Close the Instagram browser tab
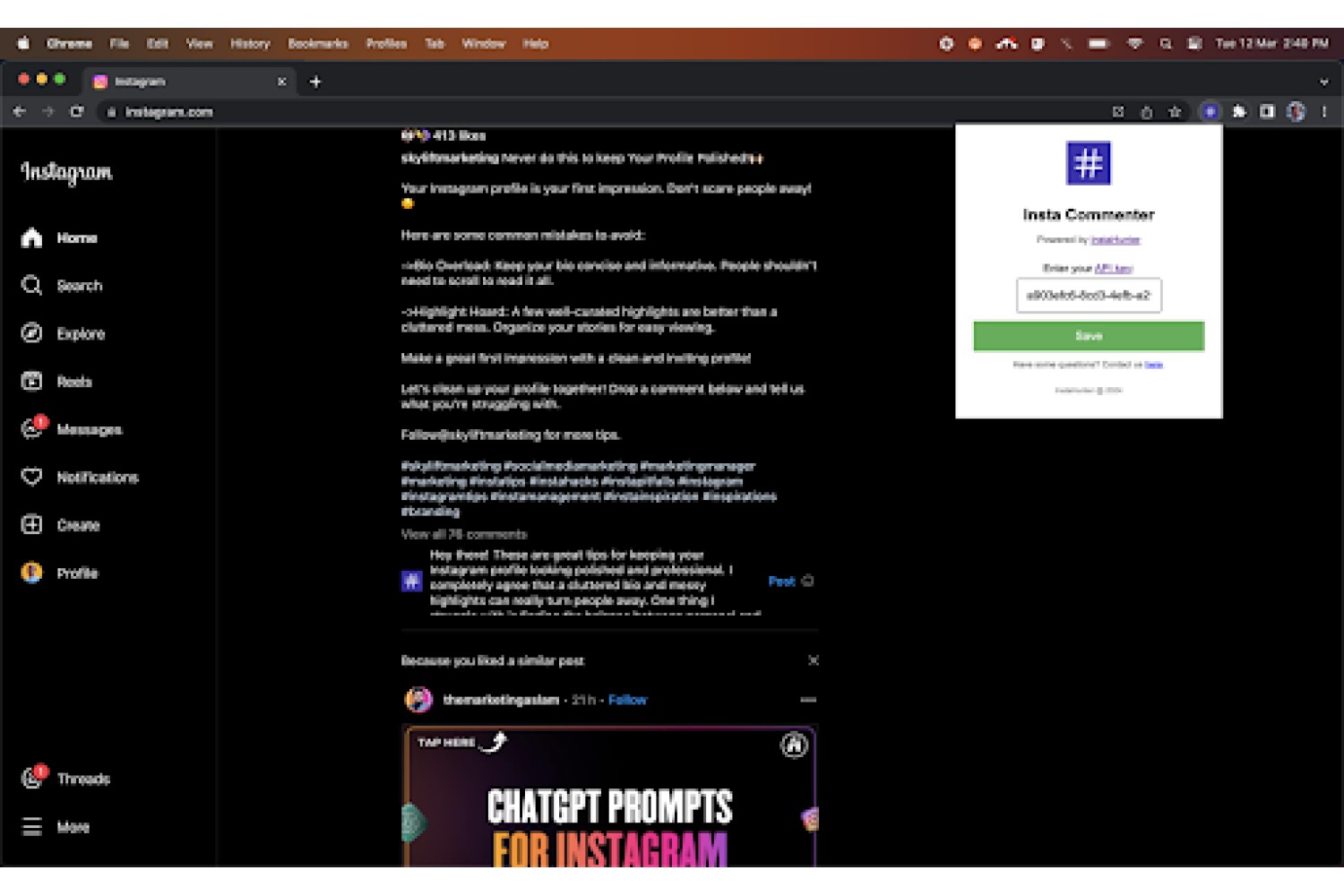The width and height of the screenshot is (1344, 896). pyautogui.click(x=282, y=82)
